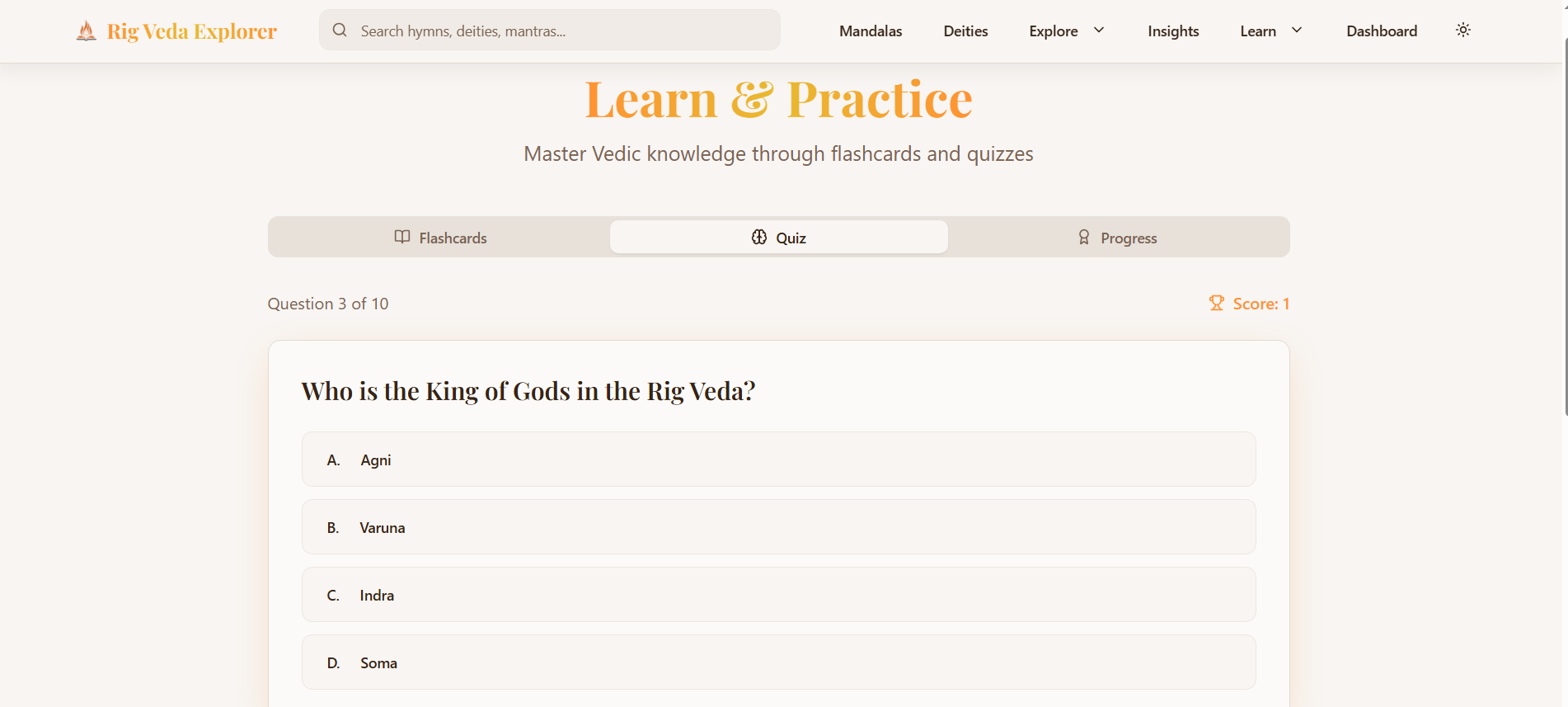Toggle the light/dark theme sun icon

click(1463, 31)
